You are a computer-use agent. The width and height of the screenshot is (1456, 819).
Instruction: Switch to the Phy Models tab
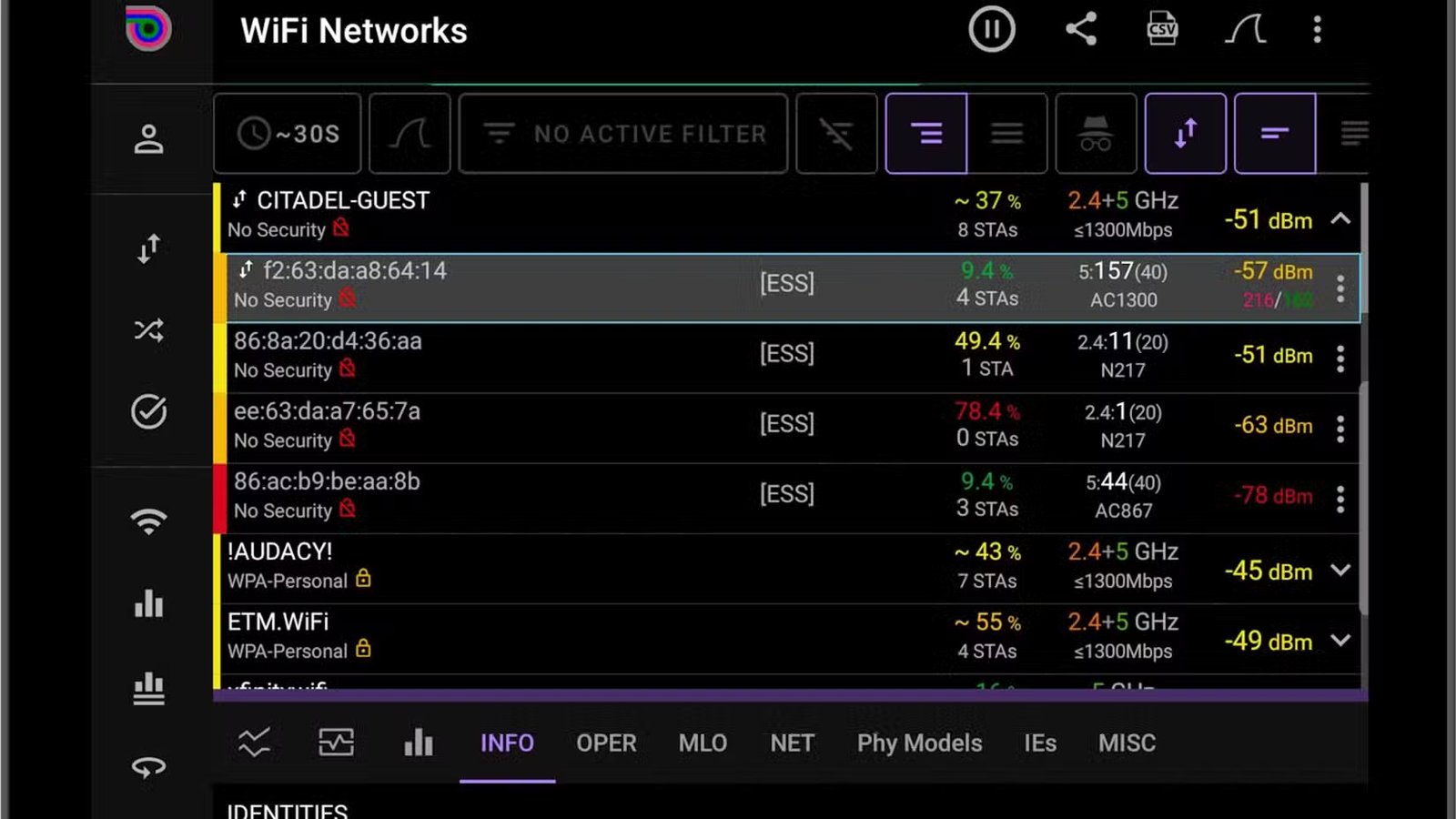pyautogui.click(x=919, y=743)
